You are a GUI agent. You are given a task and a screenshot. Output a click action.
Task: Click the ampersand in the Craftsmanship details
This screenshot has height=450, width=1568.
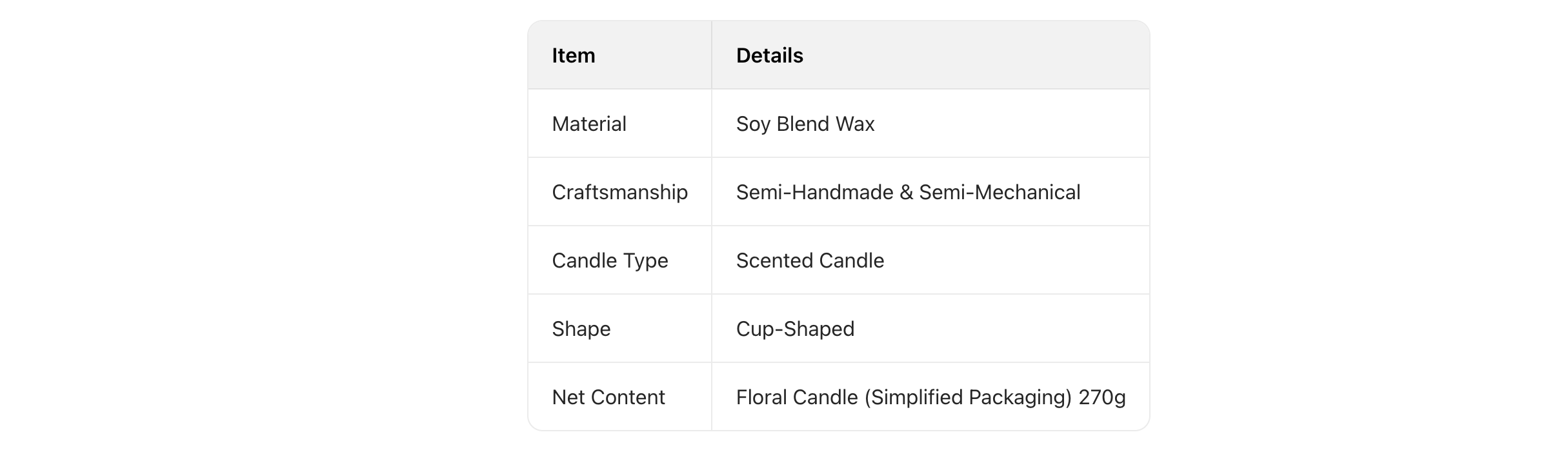(x=907, y=192)
